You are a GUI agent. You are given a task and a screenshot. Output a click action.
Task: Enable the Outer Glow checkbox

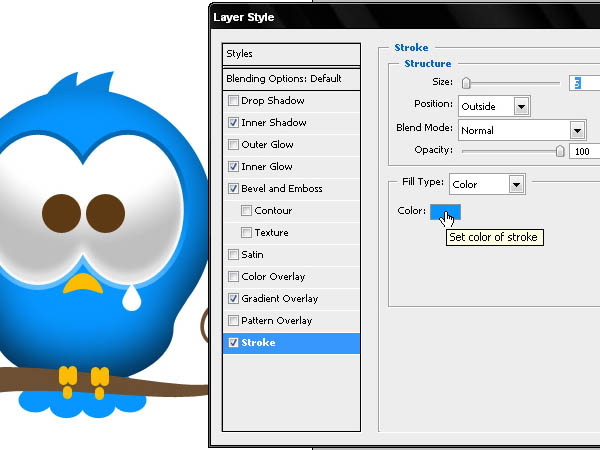[x=233, y=145]
